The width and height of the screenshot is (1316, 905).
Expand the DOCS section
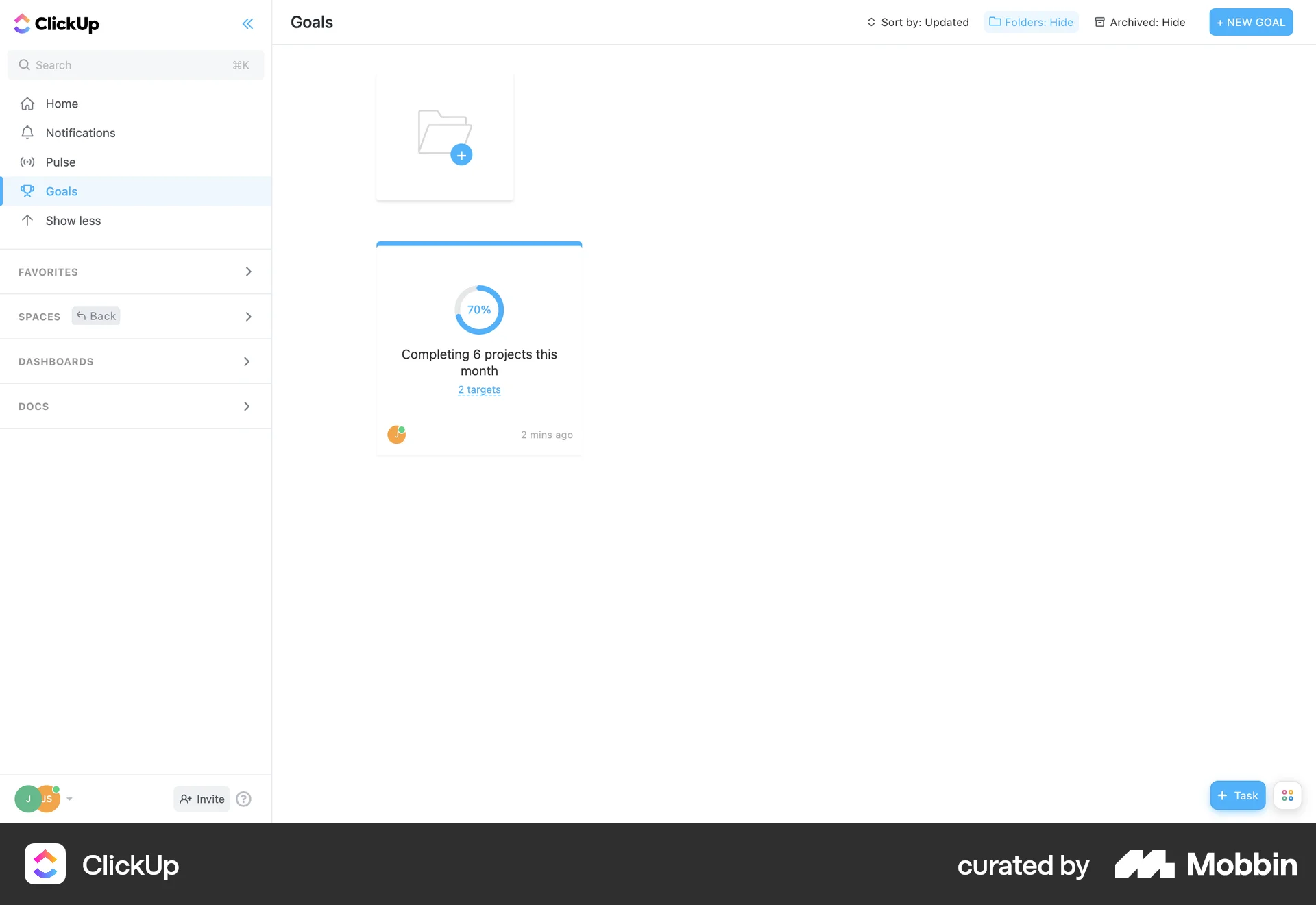click(x=247, y=406)
